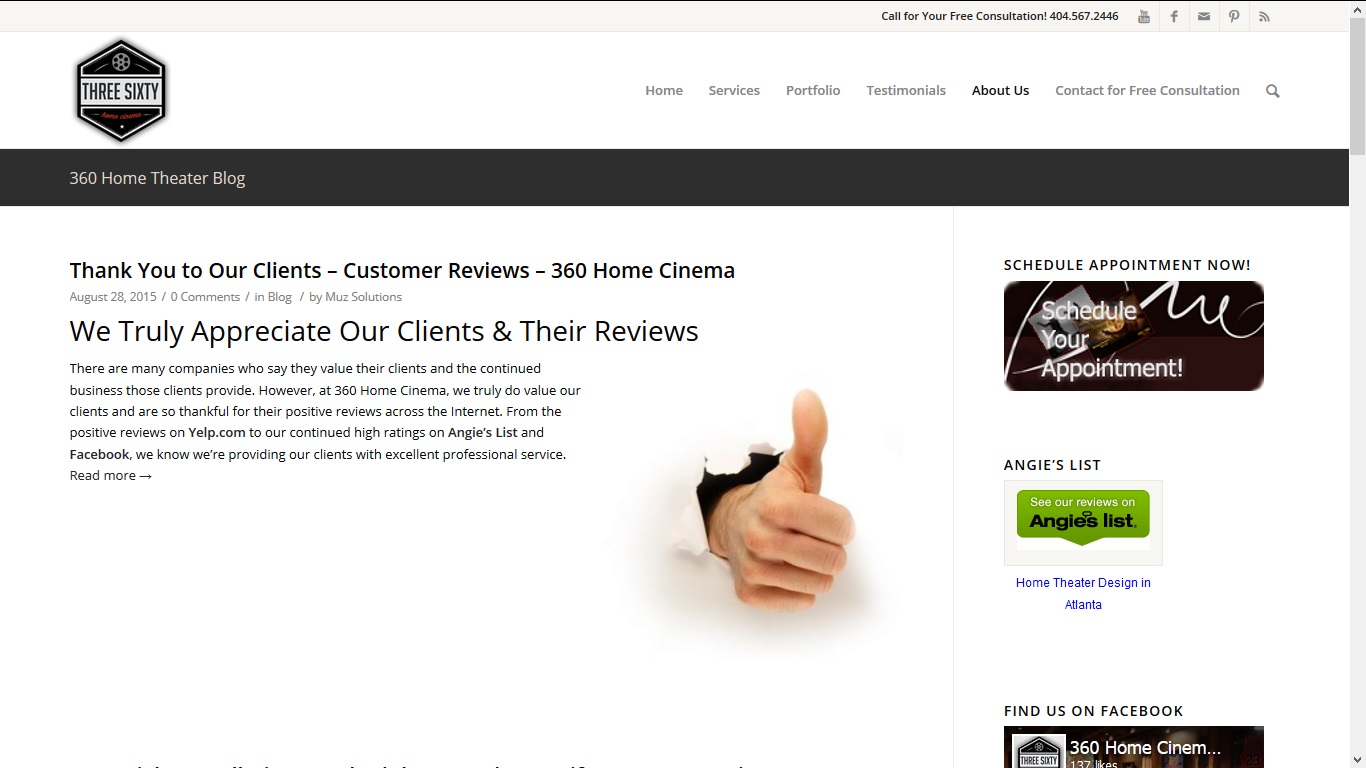Screen dimensions: 1366x768
Task: Open the search magnifier icon
Action: point(1272,91)
